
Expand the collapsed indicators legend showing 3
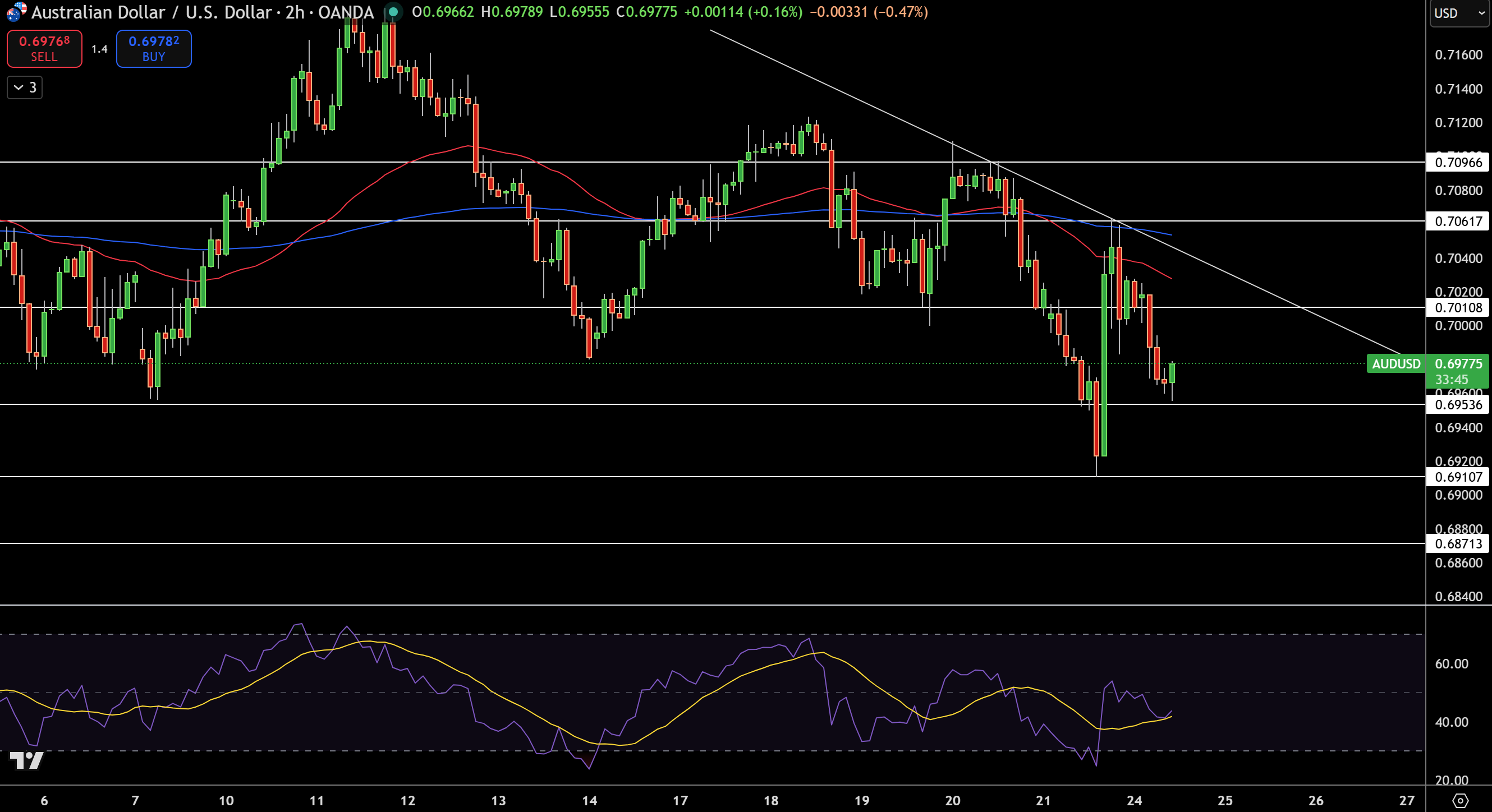tap(25, 87)
